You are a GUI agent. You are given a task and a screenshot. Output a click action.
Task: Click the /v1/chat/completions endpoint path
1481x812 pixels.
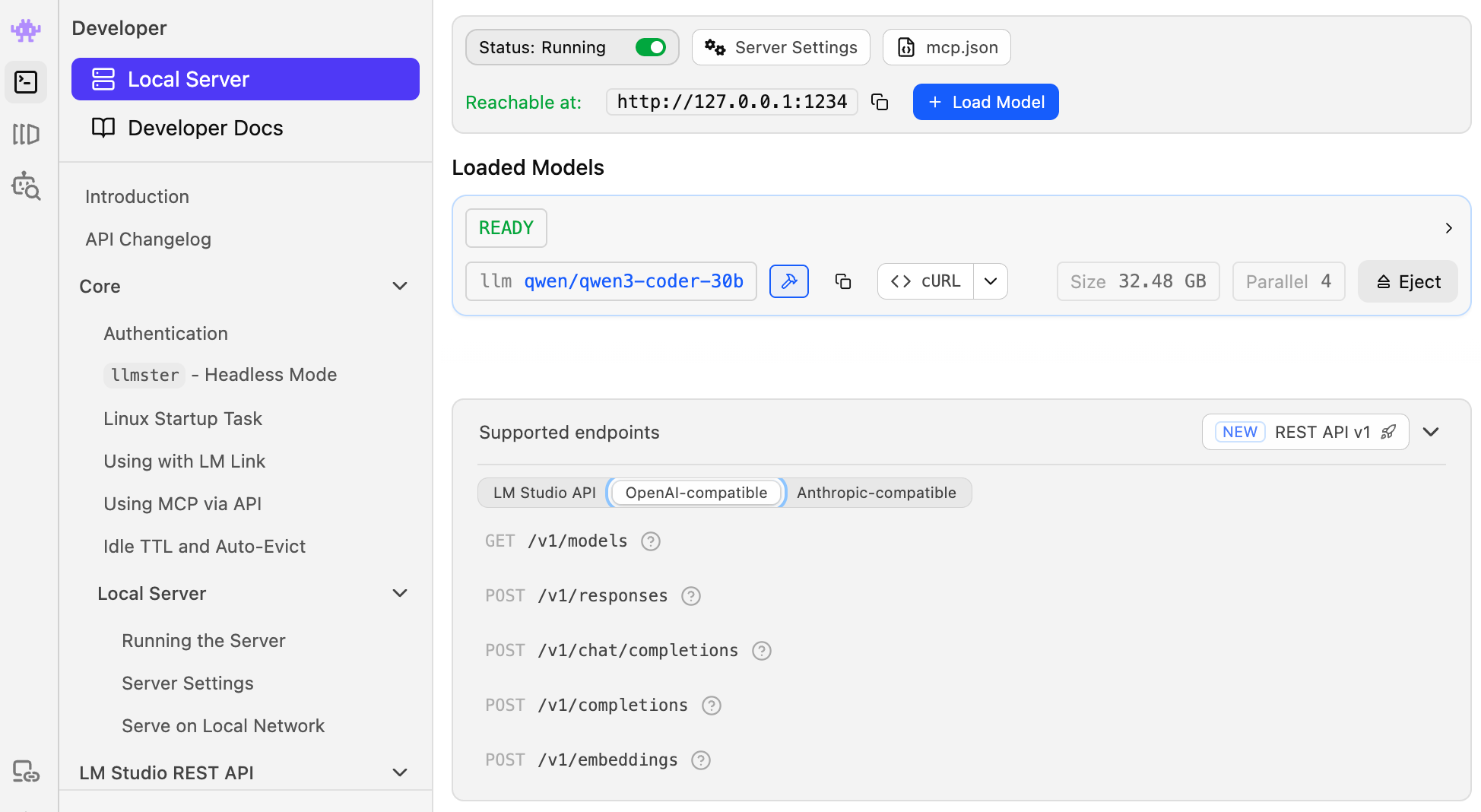638,651
